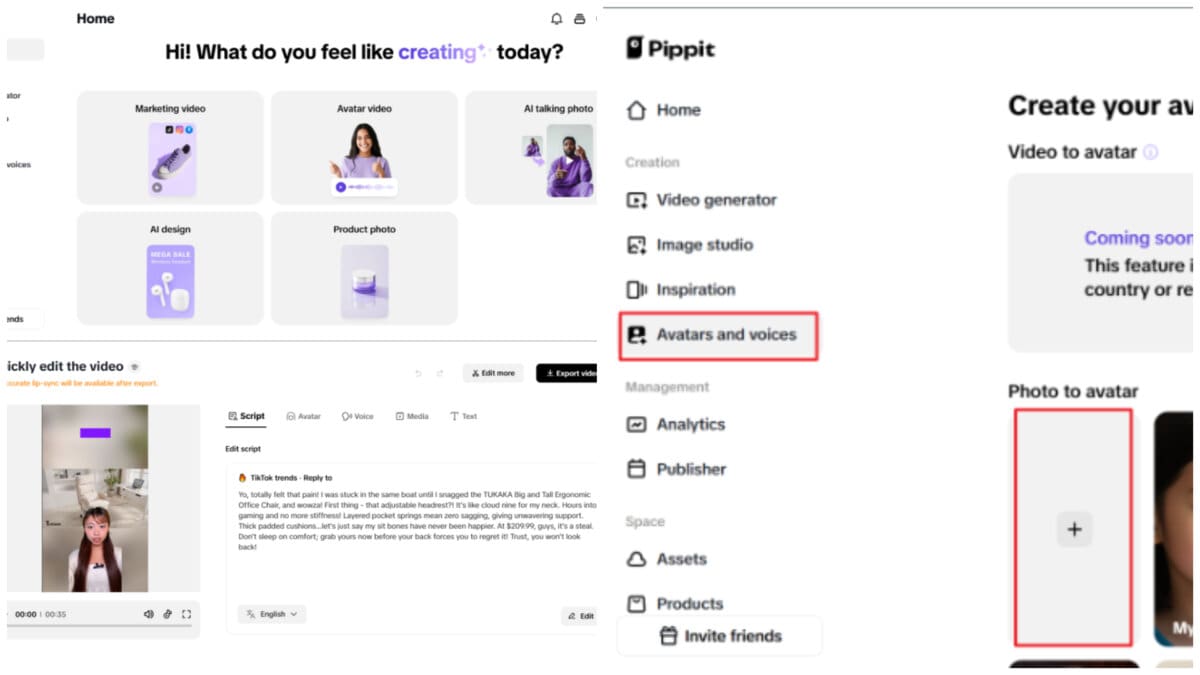This screenshot has width=1200, height=675.
Task: Click the notification bell icon
Action: pyautogui.click(x=557, y=19)
